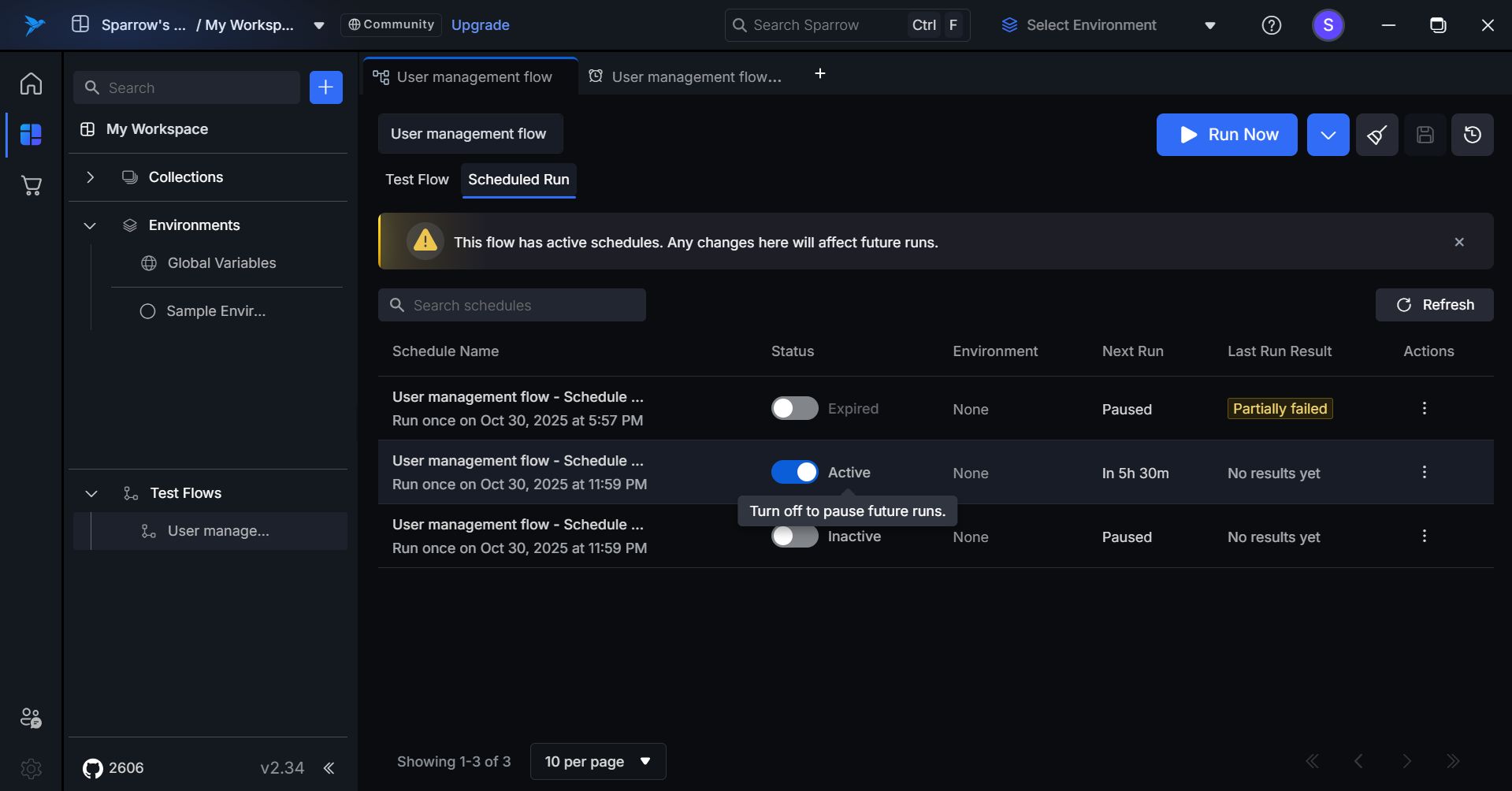
Task: Click the Run Now button
Action: pos(1226,135)
